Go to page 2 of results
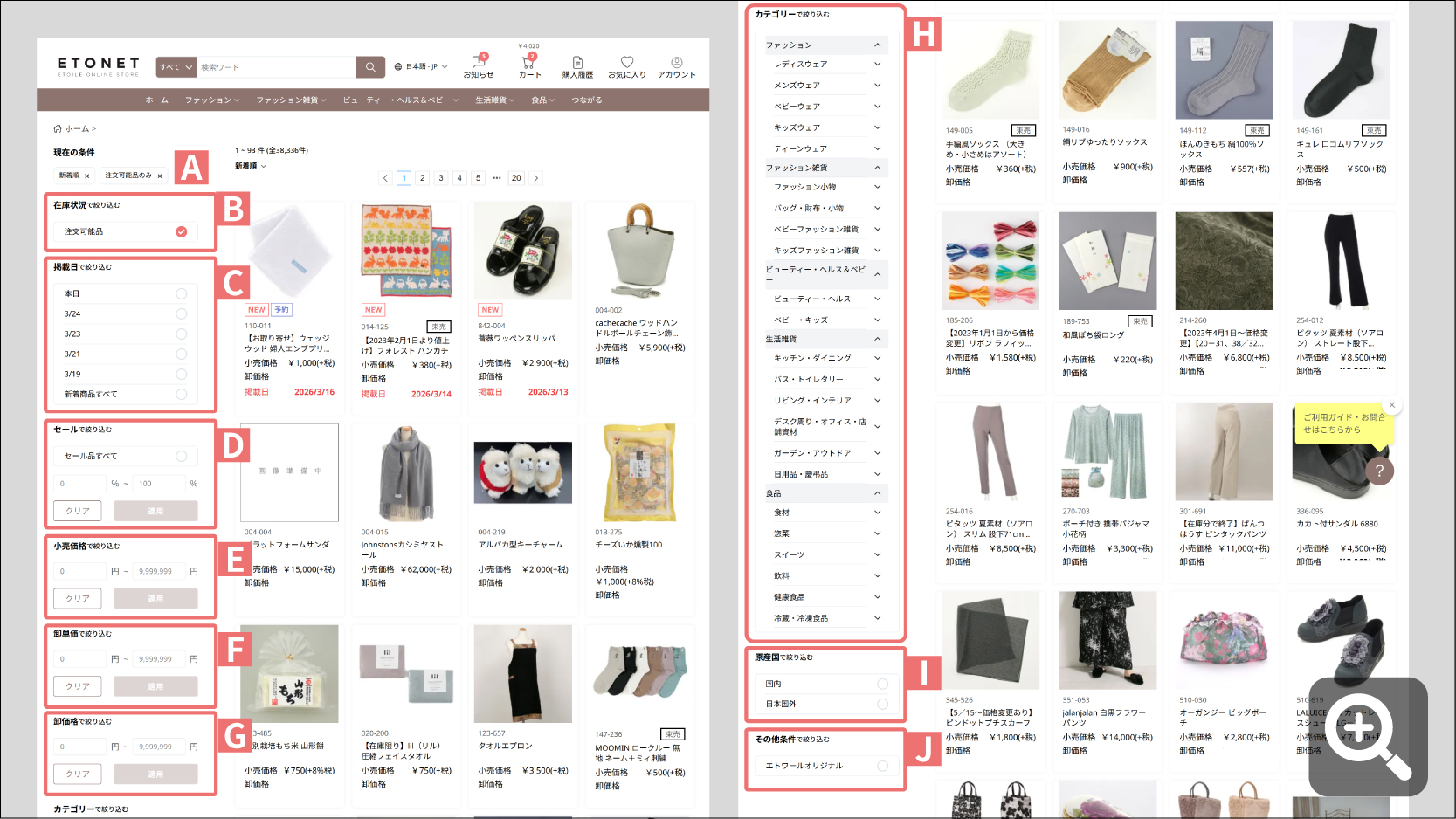The image size is (1456, 819). pyautogui.click(x=423, y=178)
